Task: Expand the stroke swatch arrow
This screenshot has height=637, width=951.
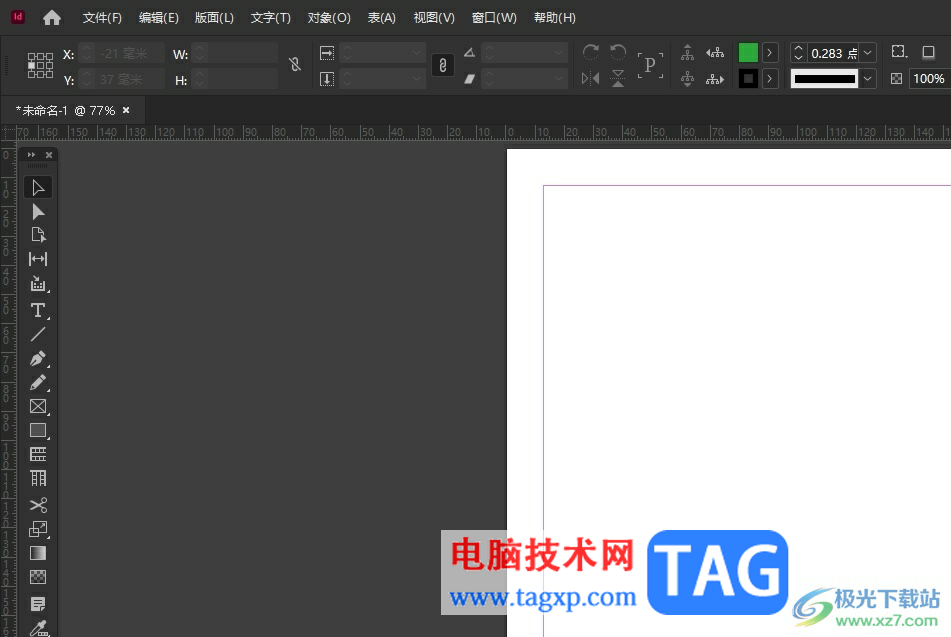Action: tap(770, 78)
